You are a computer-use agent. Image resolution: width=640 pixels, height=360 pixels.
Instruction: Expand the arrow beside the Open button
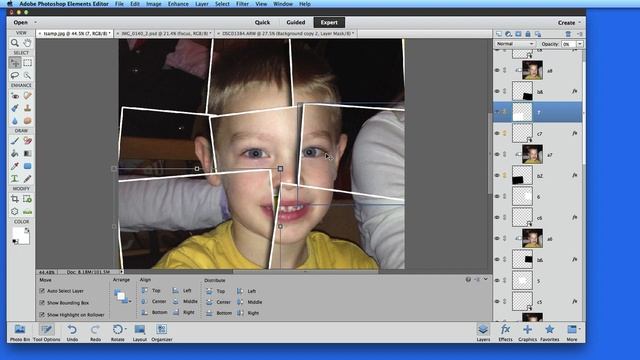pos(35,22)
